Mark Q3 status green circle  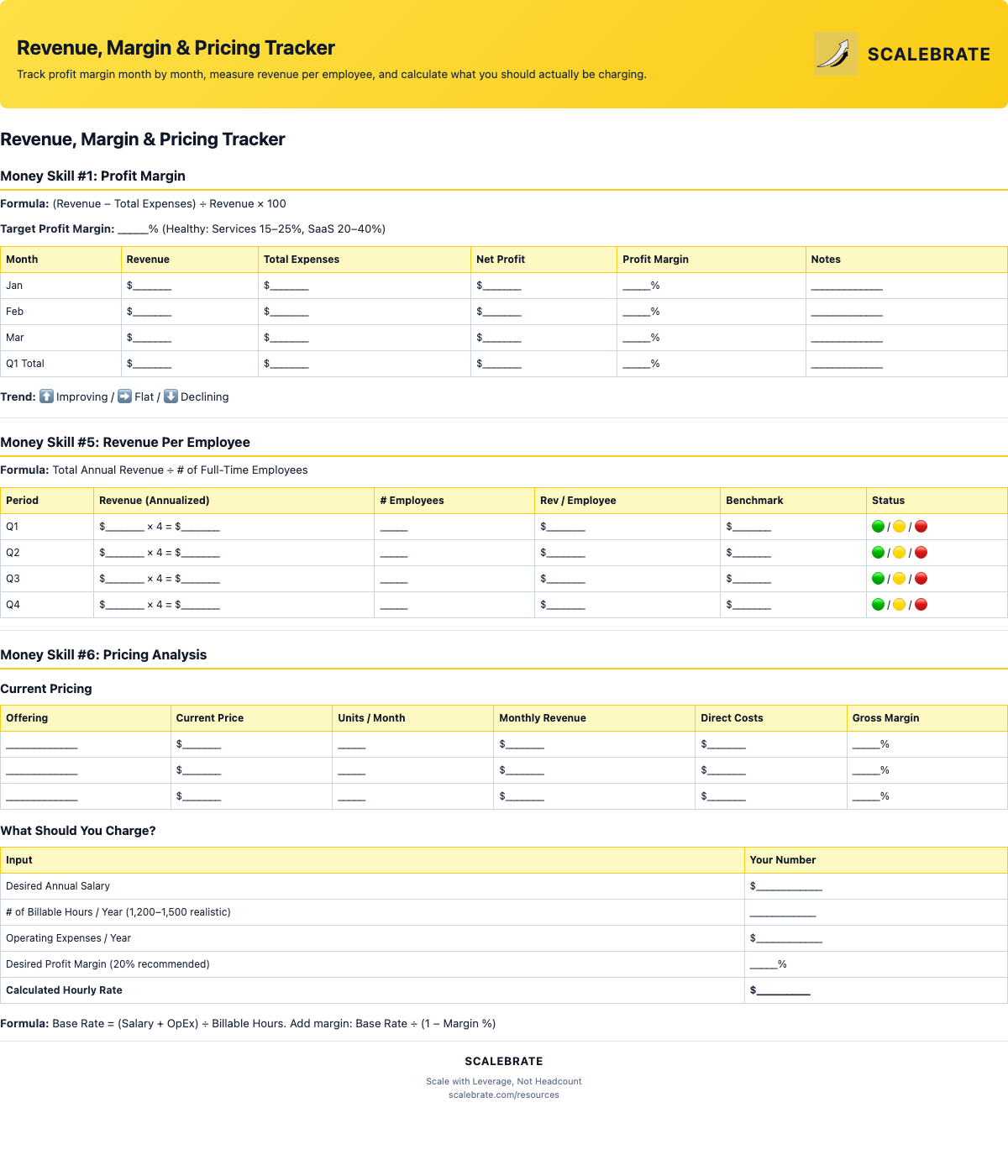point(879,579)
